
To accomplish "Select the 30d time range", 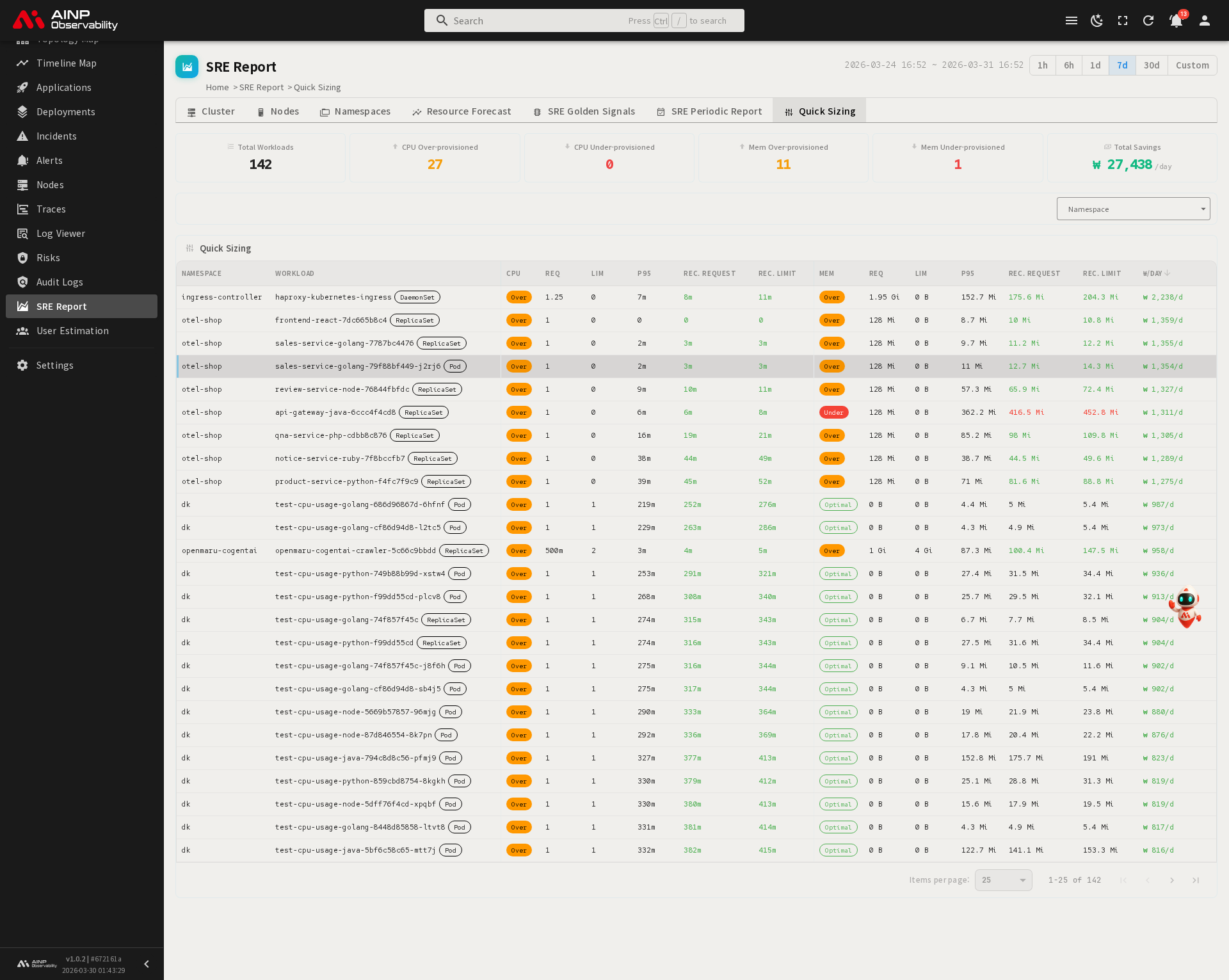I will [x=1152, y=65].
